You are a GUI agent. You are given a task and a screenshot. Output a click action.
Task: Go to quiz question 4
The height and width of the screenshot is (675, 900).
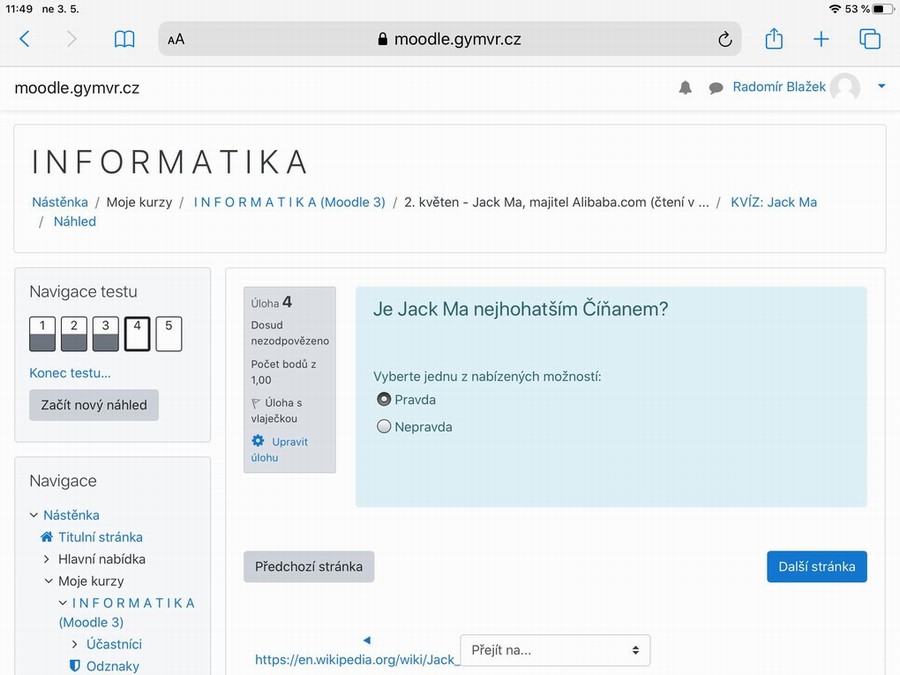click(137, 333)
